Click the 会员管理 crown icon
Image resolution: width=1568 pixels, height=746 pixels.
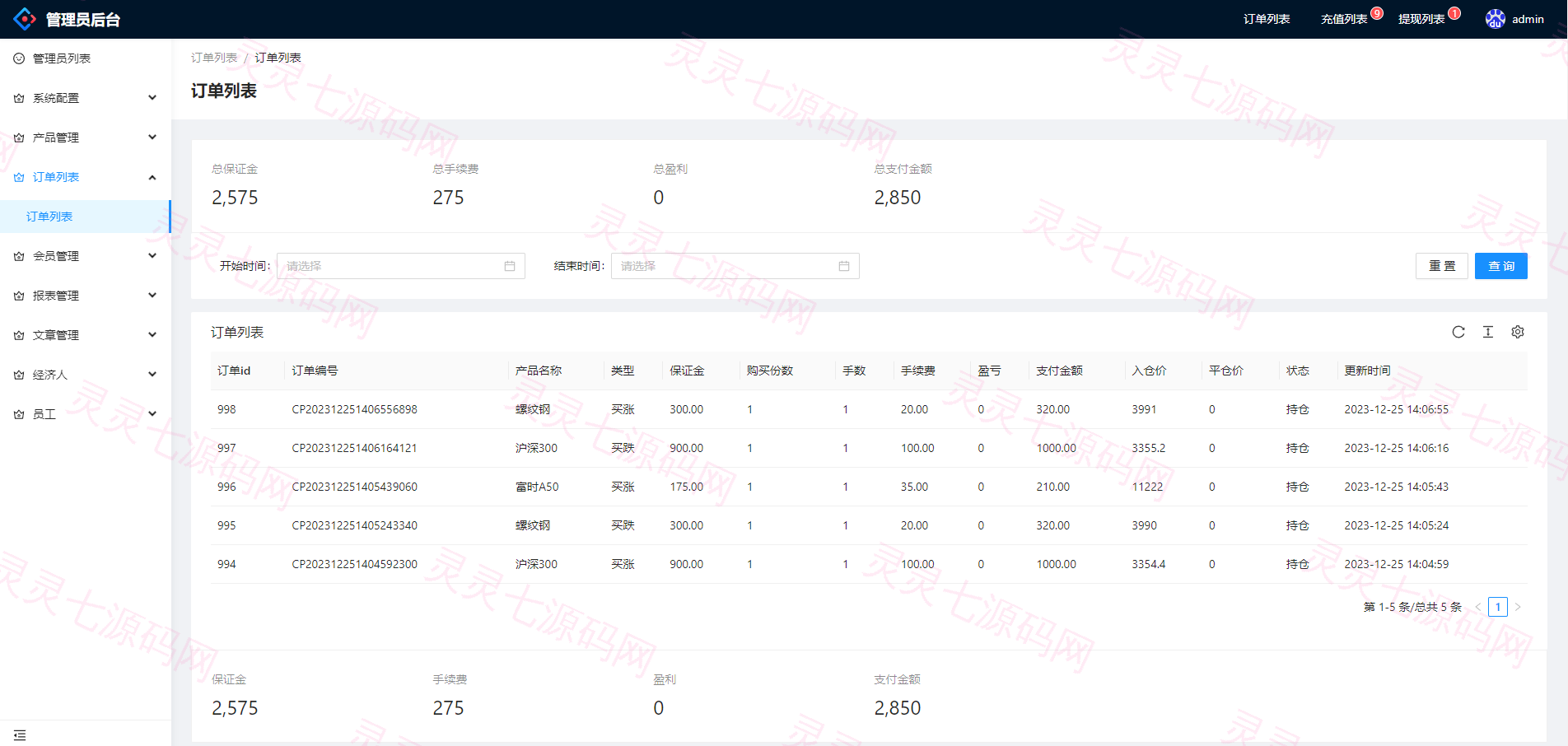(x=19, y=256)
